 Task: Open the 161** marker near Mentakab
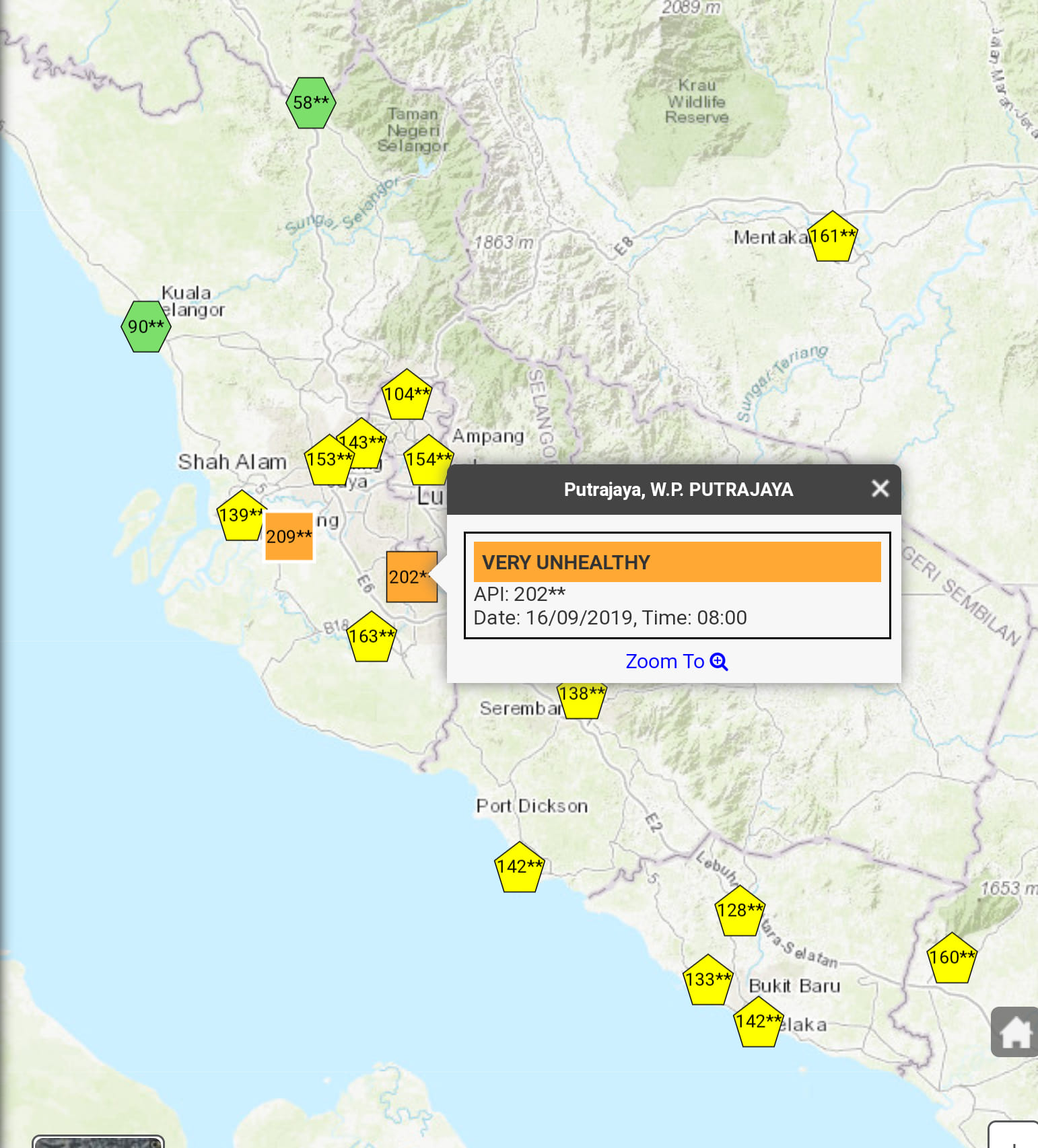pyautogui.click(x=833, y=236)
